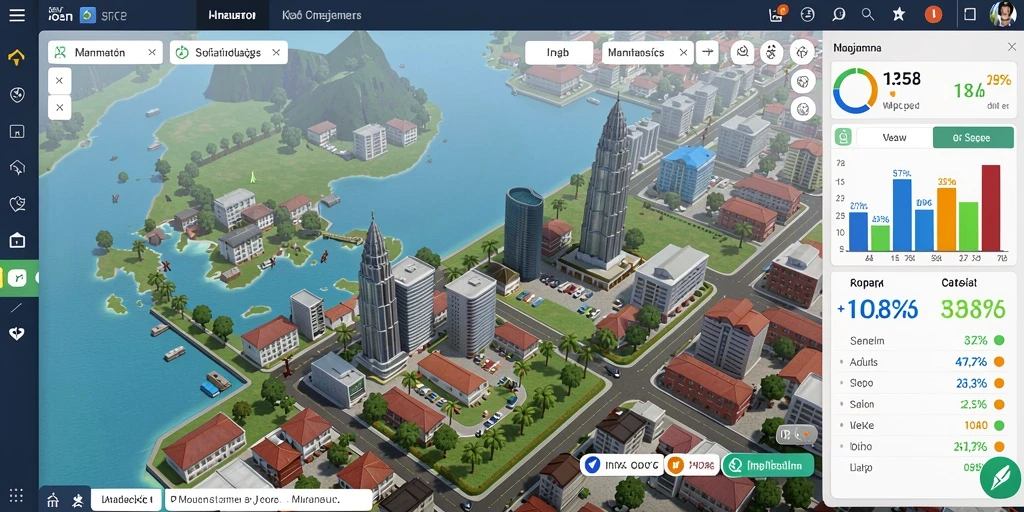Open the cart icon with orange badge

coord(778,14)
